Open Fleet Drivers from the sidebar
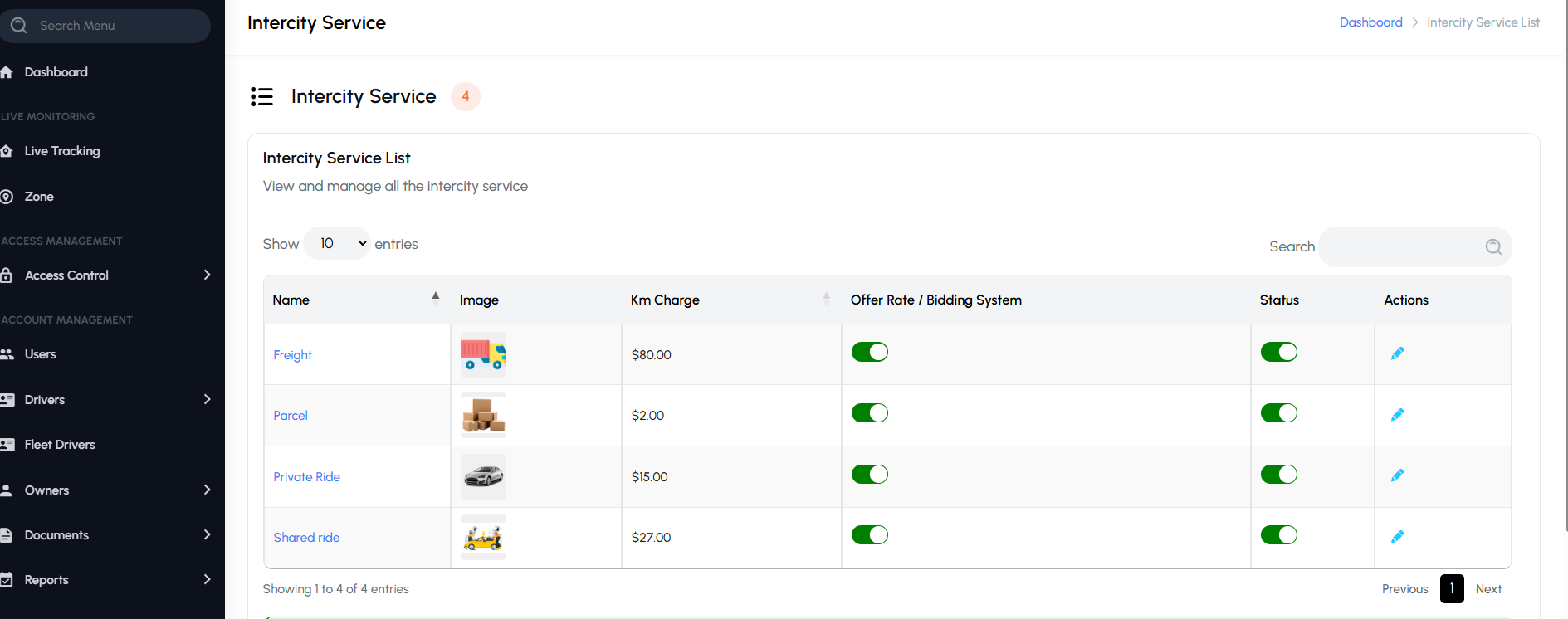 [x=60, y=445]
